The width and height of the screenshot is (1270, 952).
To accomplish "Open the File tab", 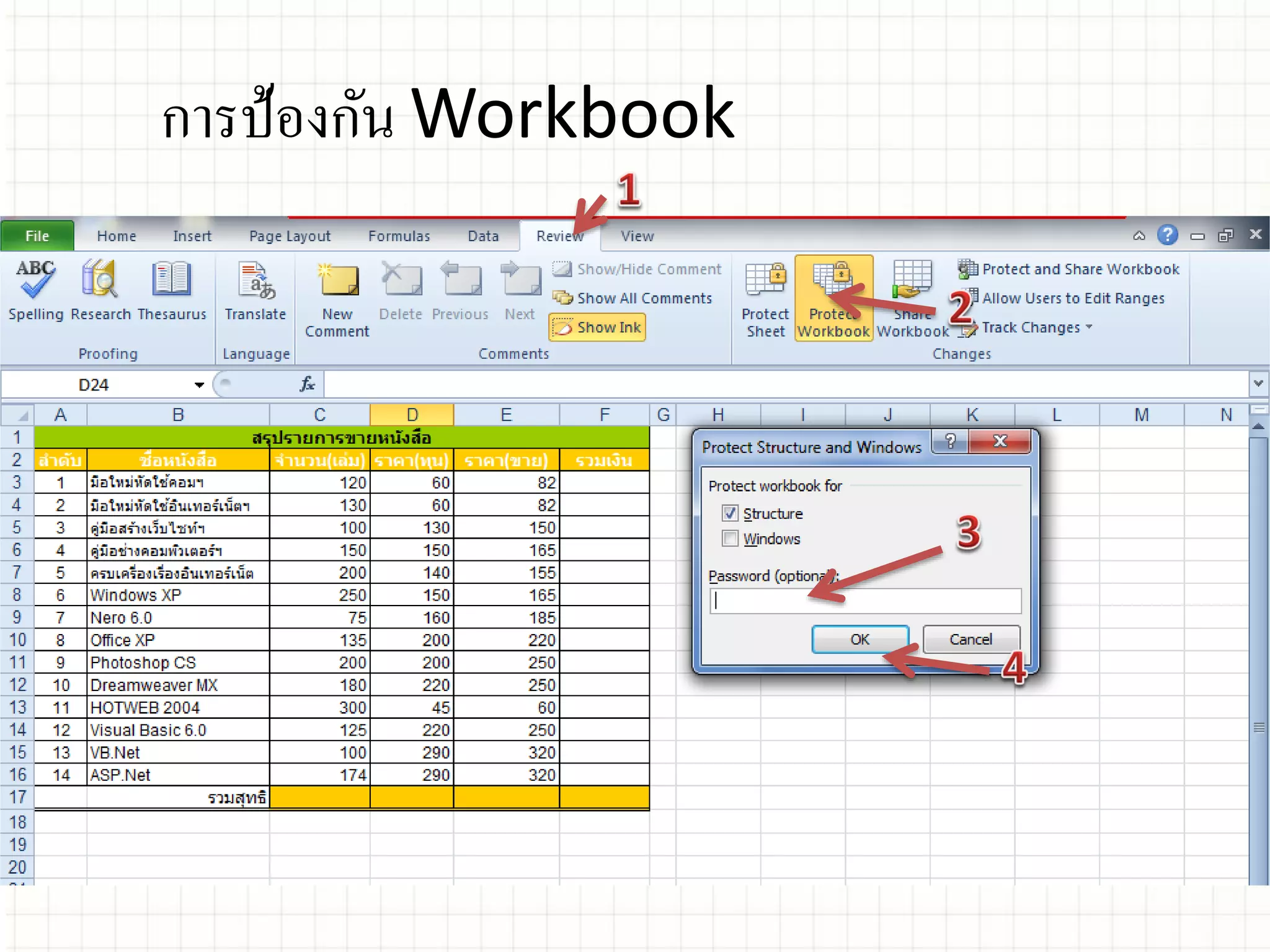I will (37, 236).
